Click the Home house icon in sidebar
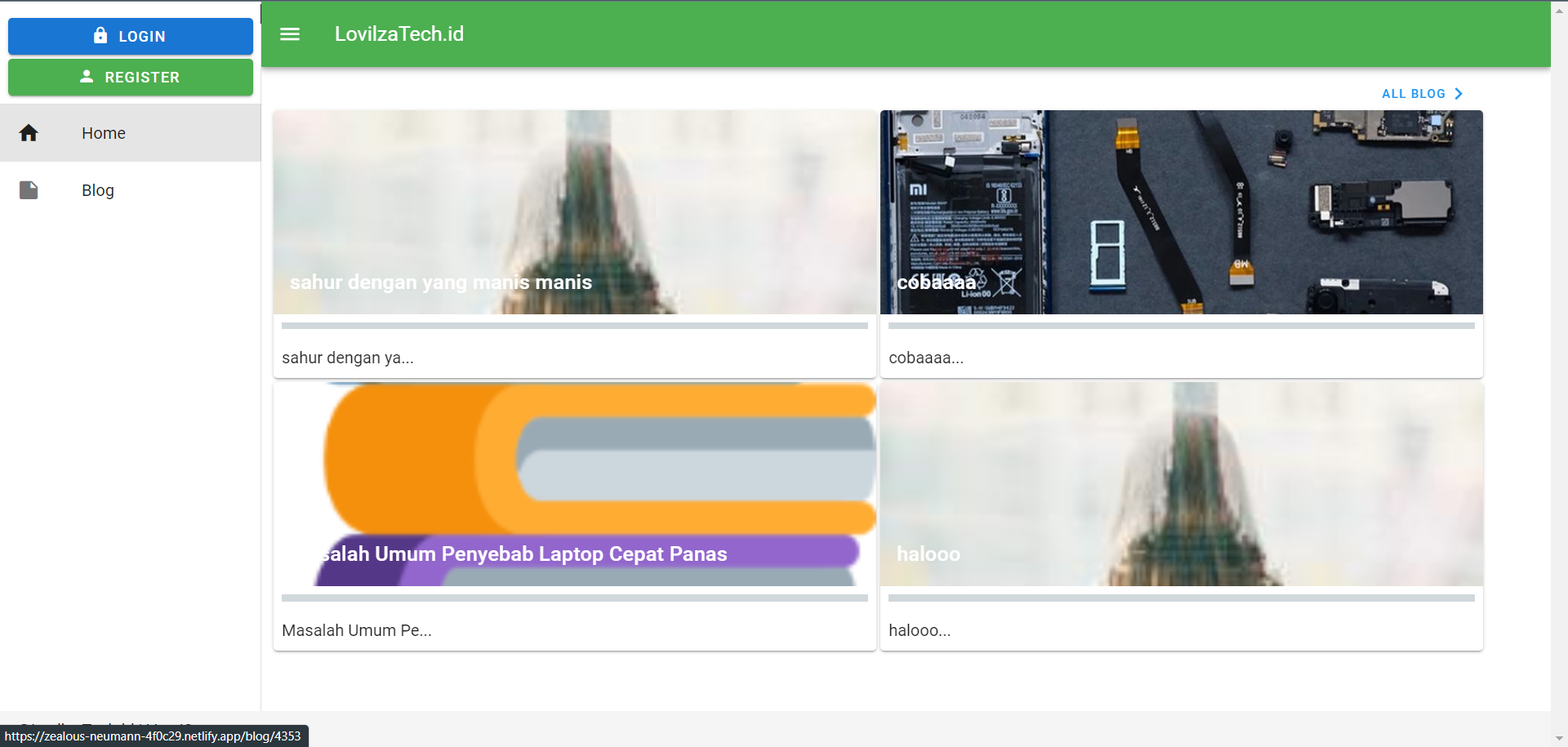This screenshot has height=747, width=1568. [x=29, y=133]
